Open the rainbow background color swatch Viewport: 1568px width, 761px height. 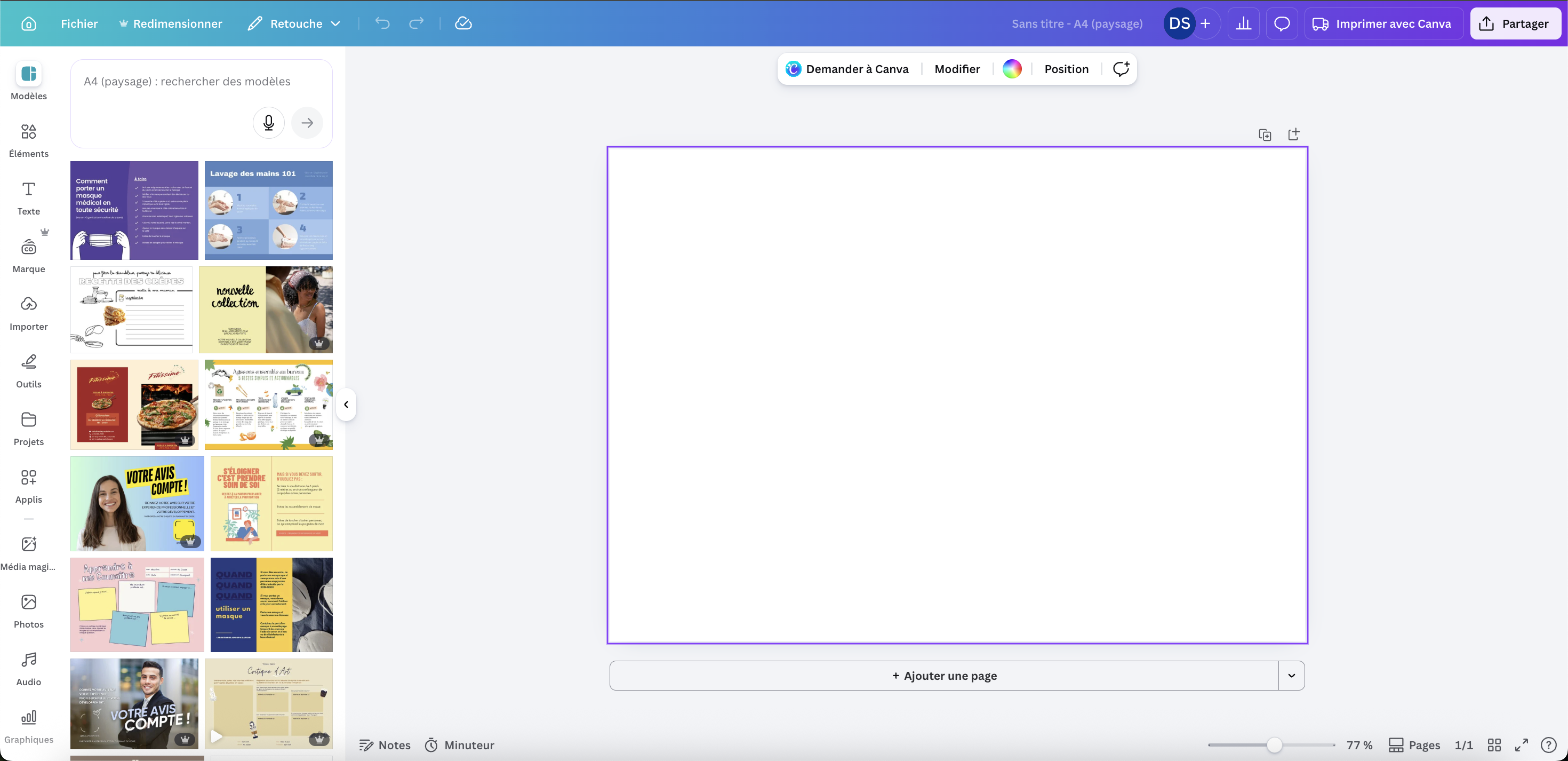(x=1012, y=69)
